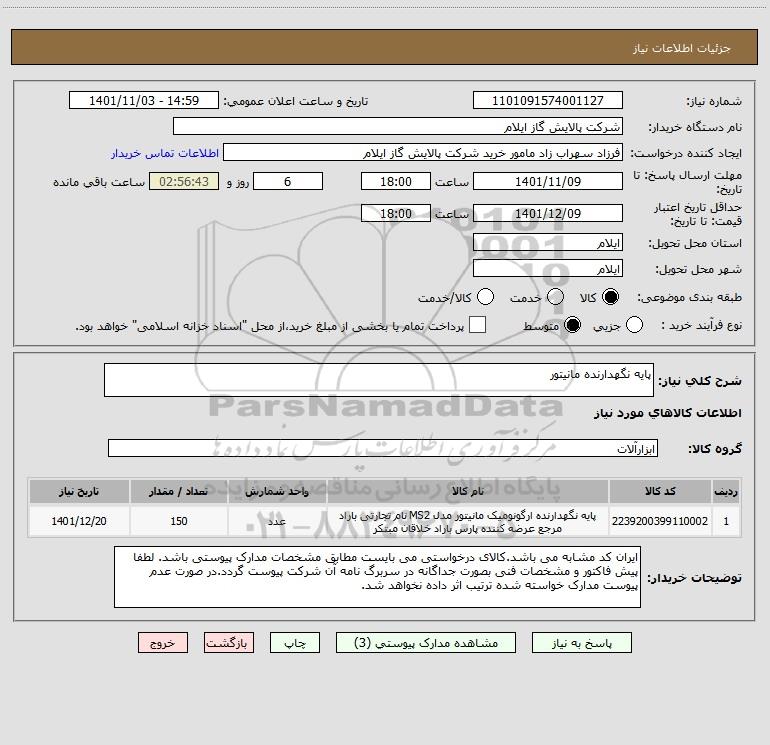Screen dimensions: 770x745
Task: Click the شهر محل تحویل field ایلام
Action: point(548,268)
